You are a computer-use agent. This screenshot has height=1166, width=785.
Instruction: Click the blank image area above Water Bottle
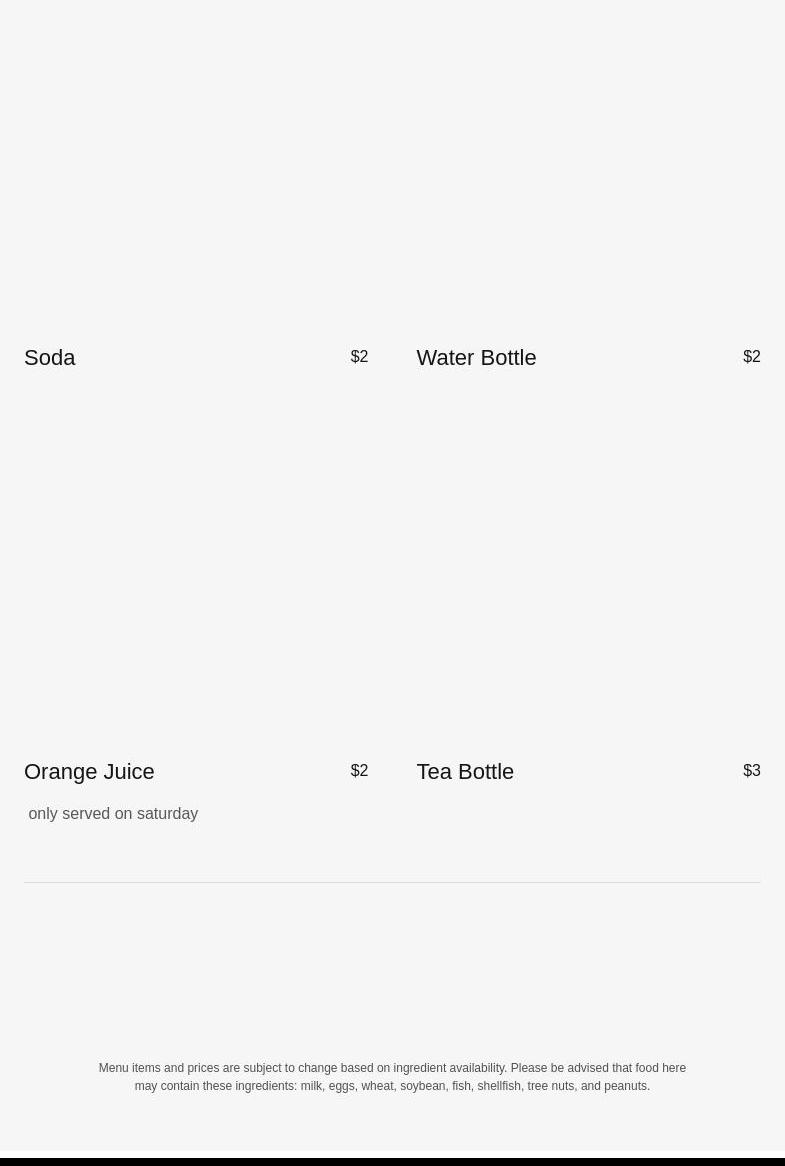(588, 170)
